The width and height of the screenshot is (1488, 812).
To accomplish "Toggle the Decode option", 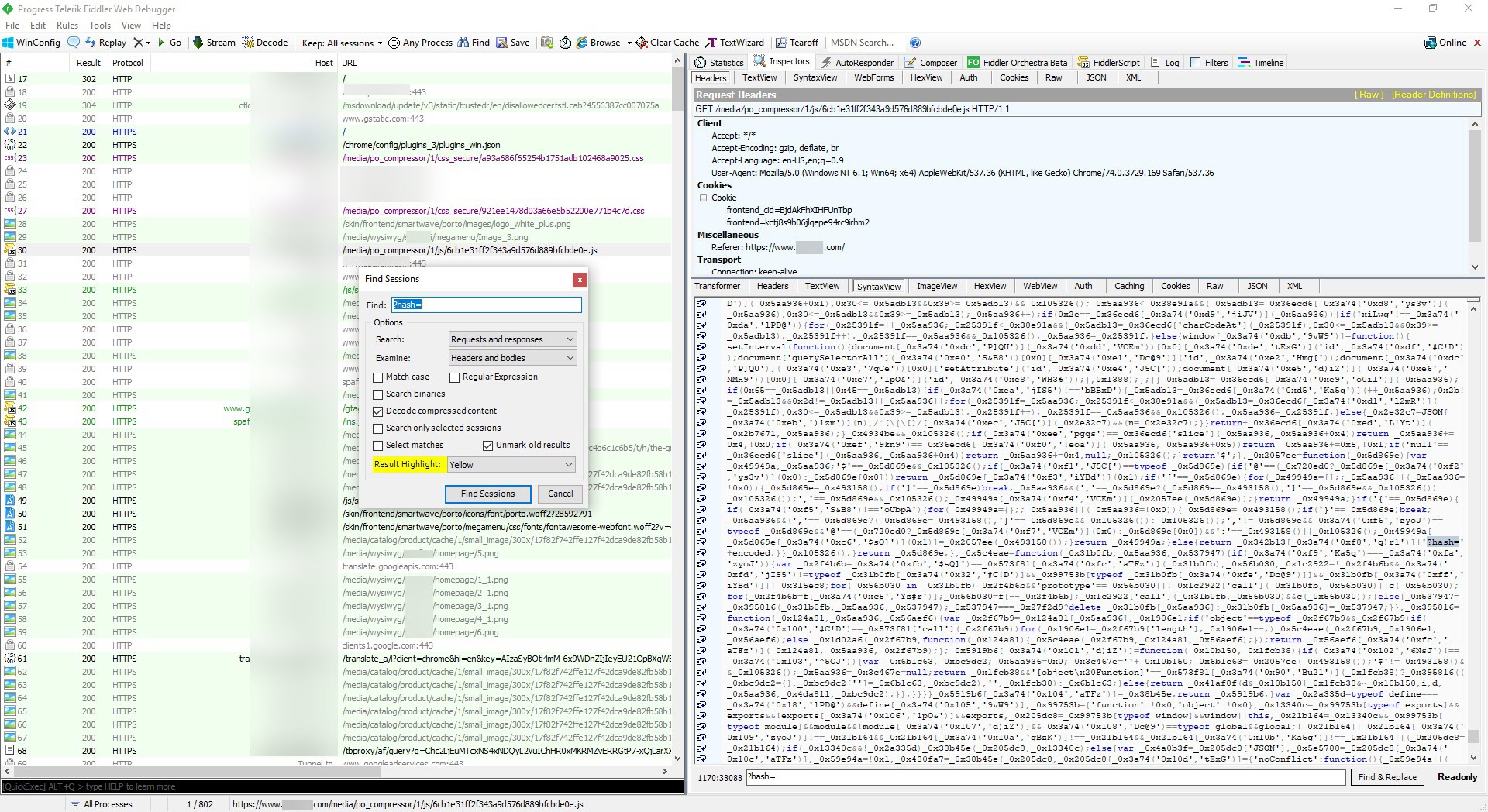I will (265, 43).
